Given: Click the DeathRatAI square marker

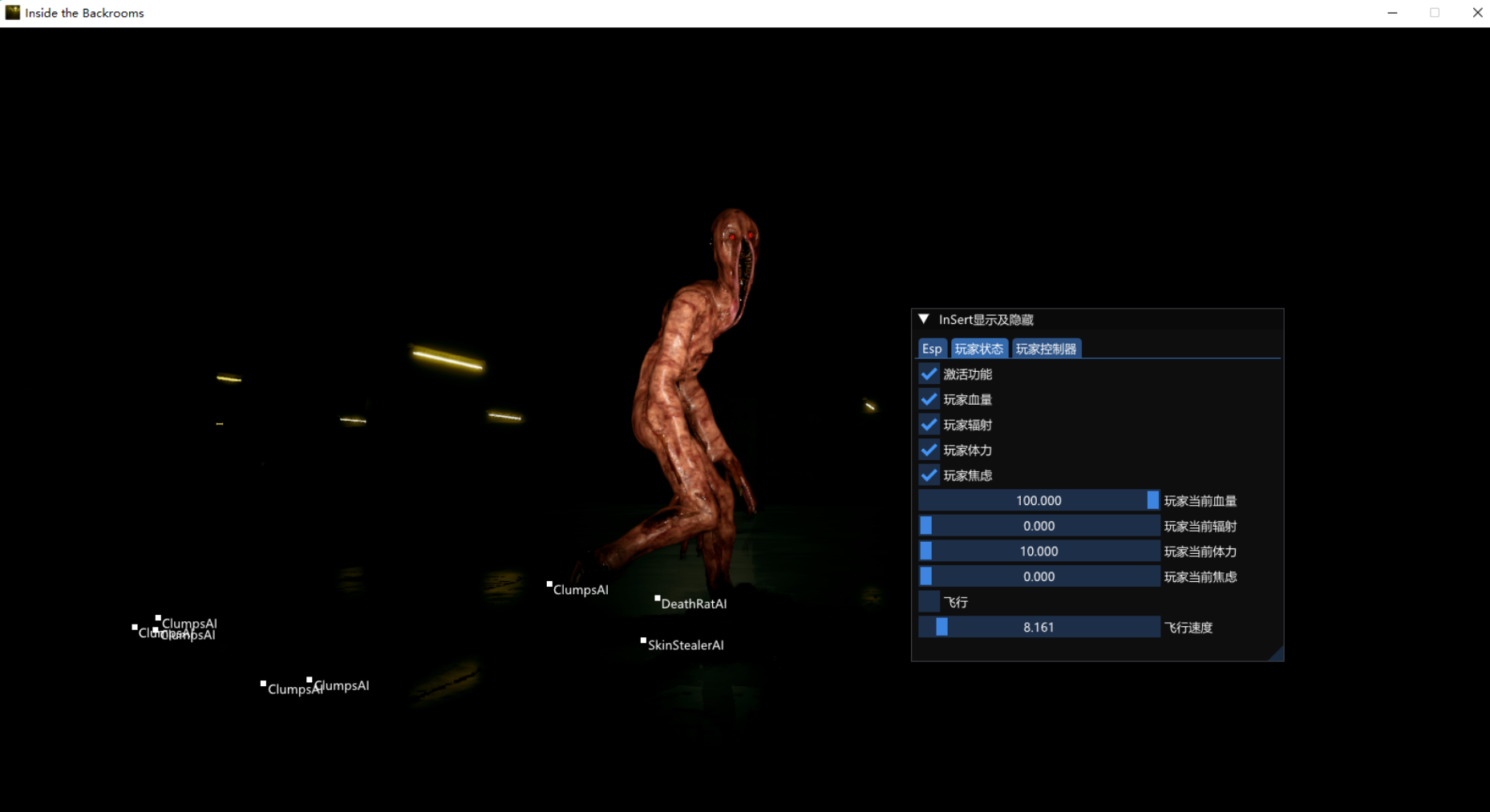Looking at the screenshot, I should (x=657, y=598).
